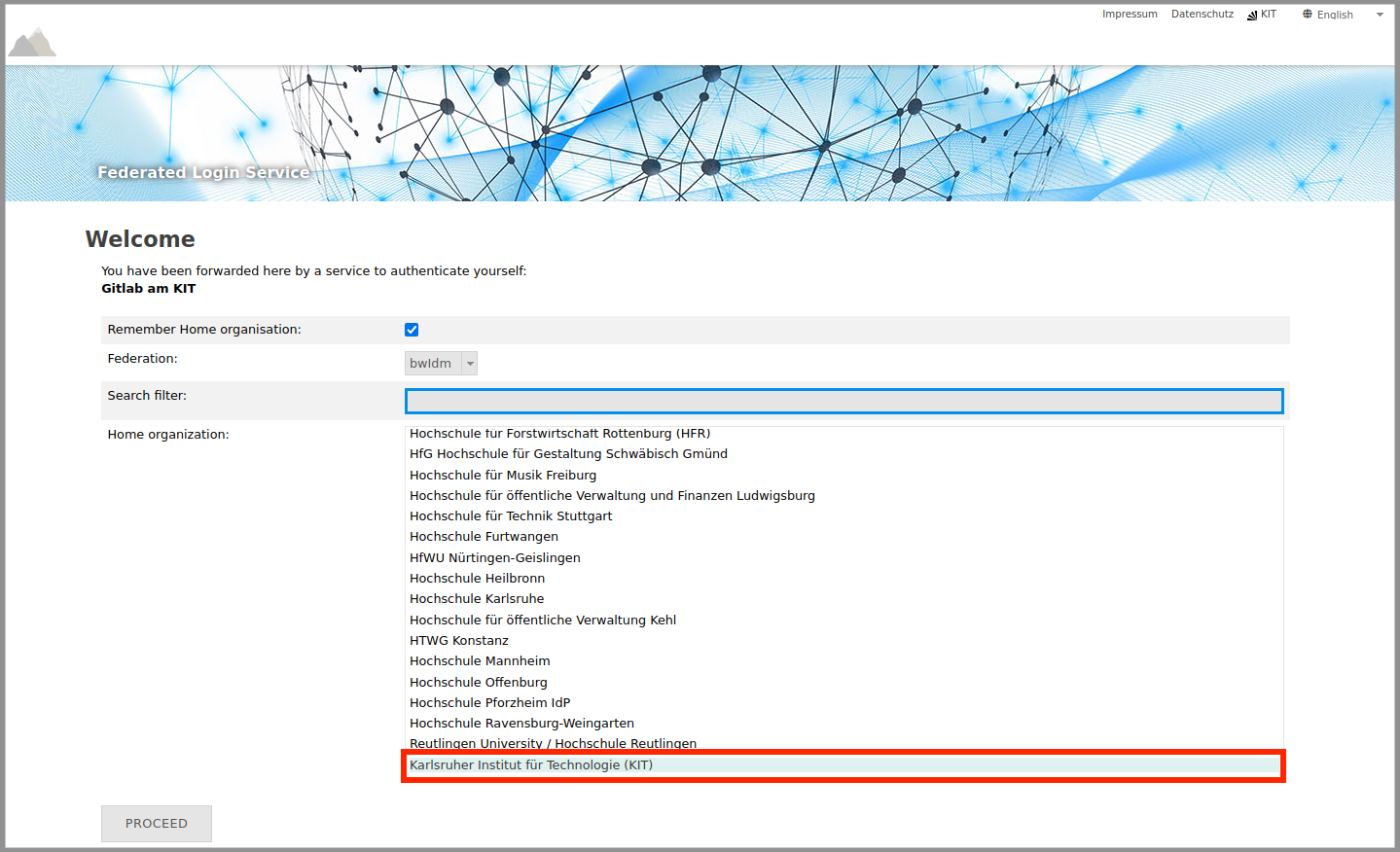Select Hochschule Karlsruhe entry
The width and height of the screenshot is (1400, 852).
[844, 599]
